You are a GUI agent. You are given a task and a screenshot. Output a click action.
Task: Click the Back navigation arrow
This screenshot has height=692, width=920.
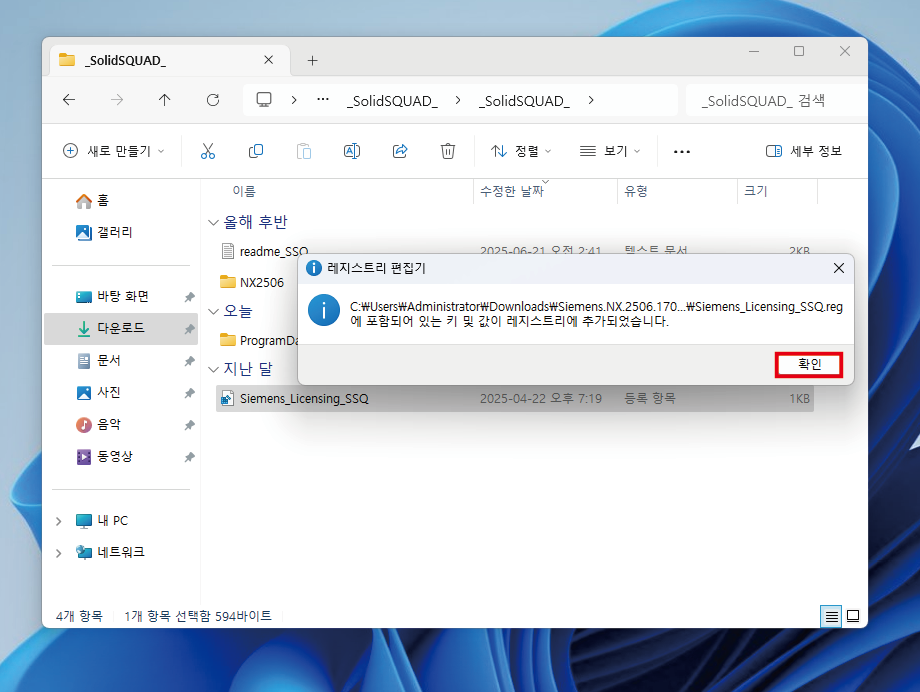69,100
